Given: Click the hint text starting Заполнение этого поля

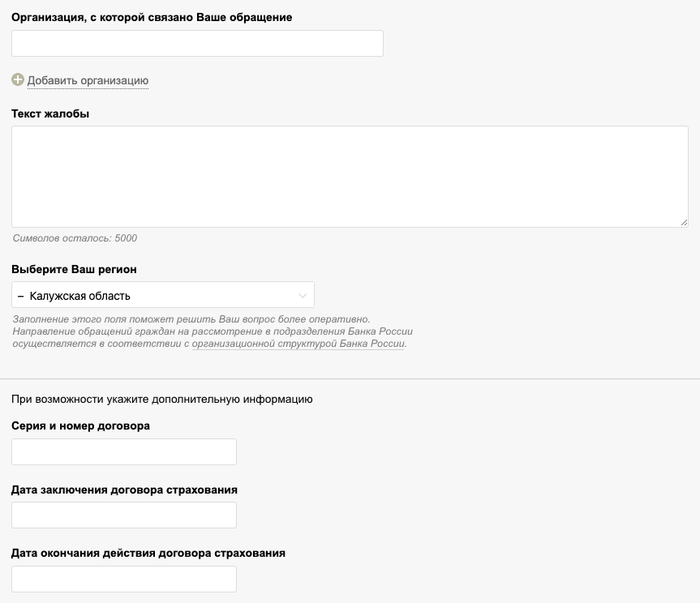Looking at the screenshot, I should (x=212, y=332).
